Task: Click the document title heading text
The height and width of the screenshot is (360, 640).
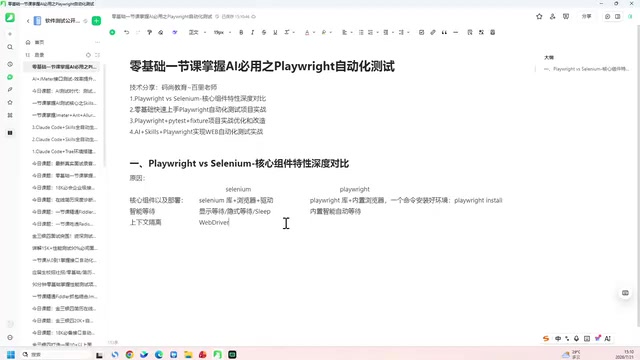Action: [x=262, y=66]
